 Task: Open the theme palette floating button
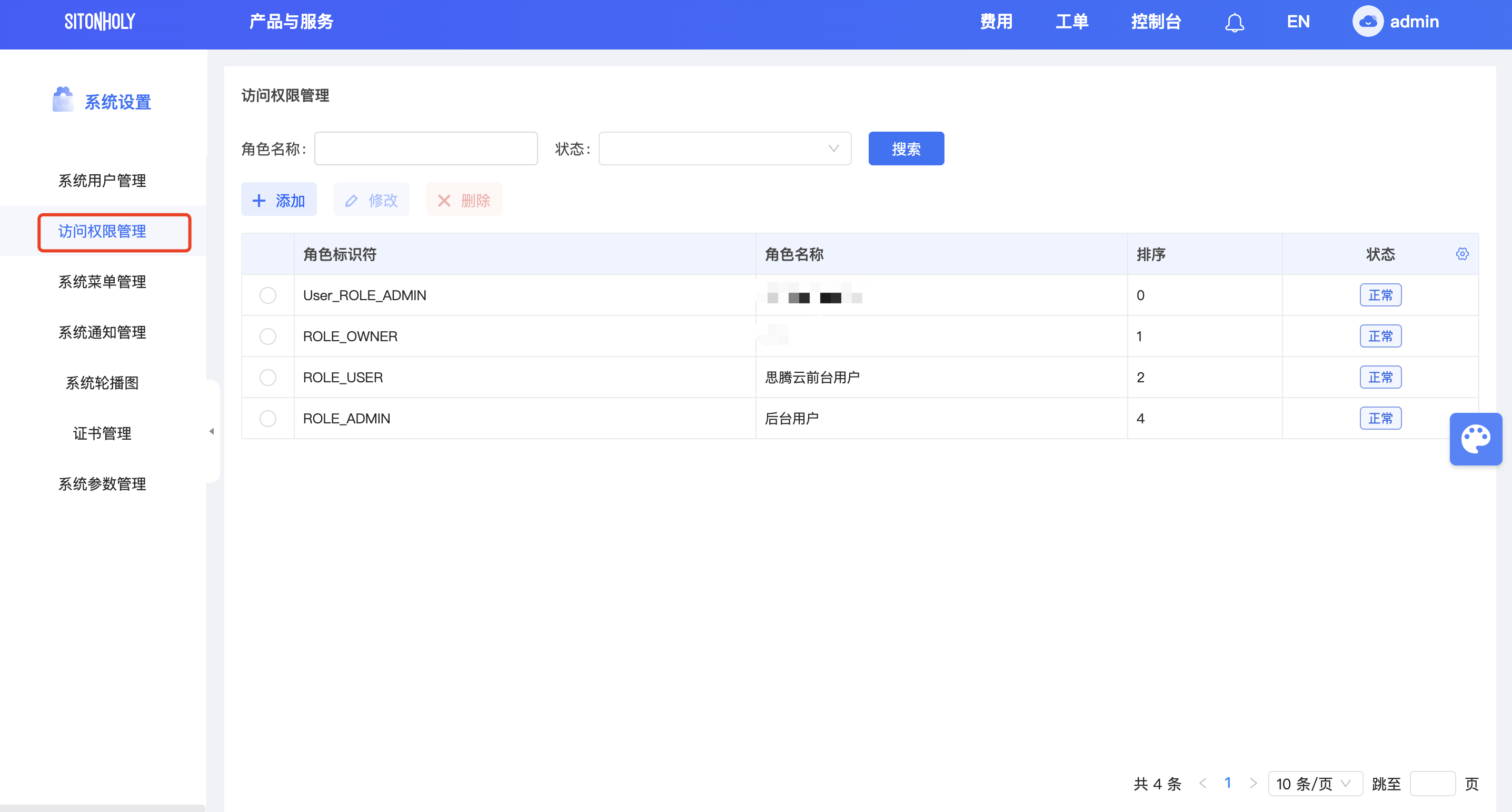pyautogui.click(x=1476, y=439)
